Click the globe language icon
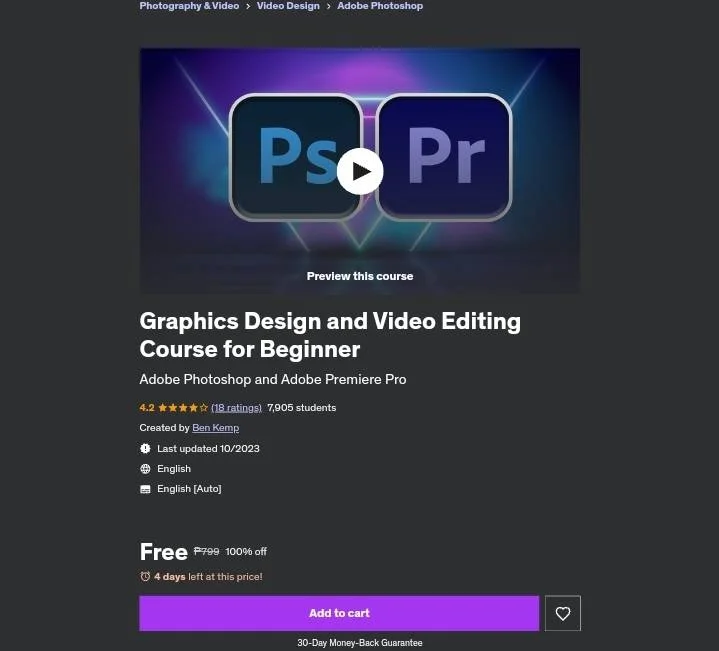Screen dimensions: 719x651 [x=145, y=469]
